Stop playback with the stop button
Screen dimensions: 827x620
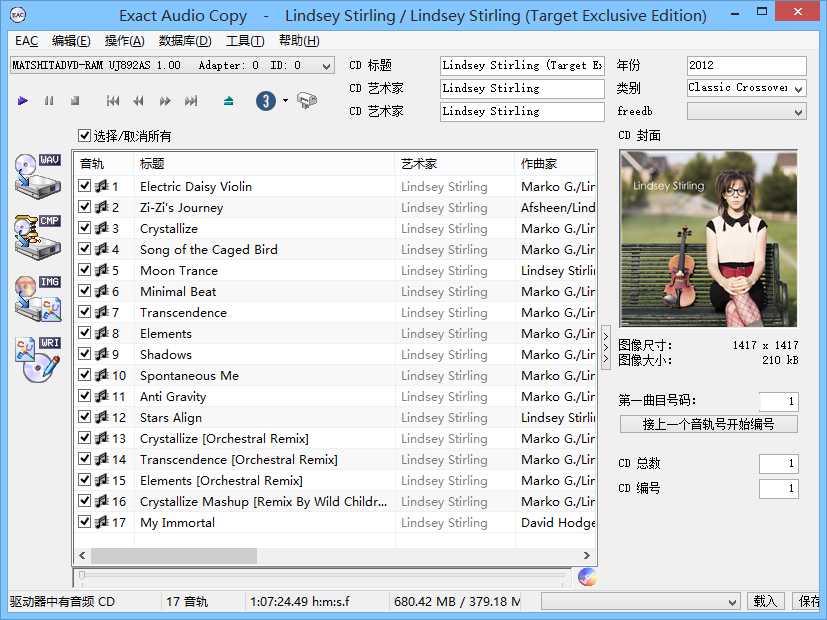click(x=75, y=100)
